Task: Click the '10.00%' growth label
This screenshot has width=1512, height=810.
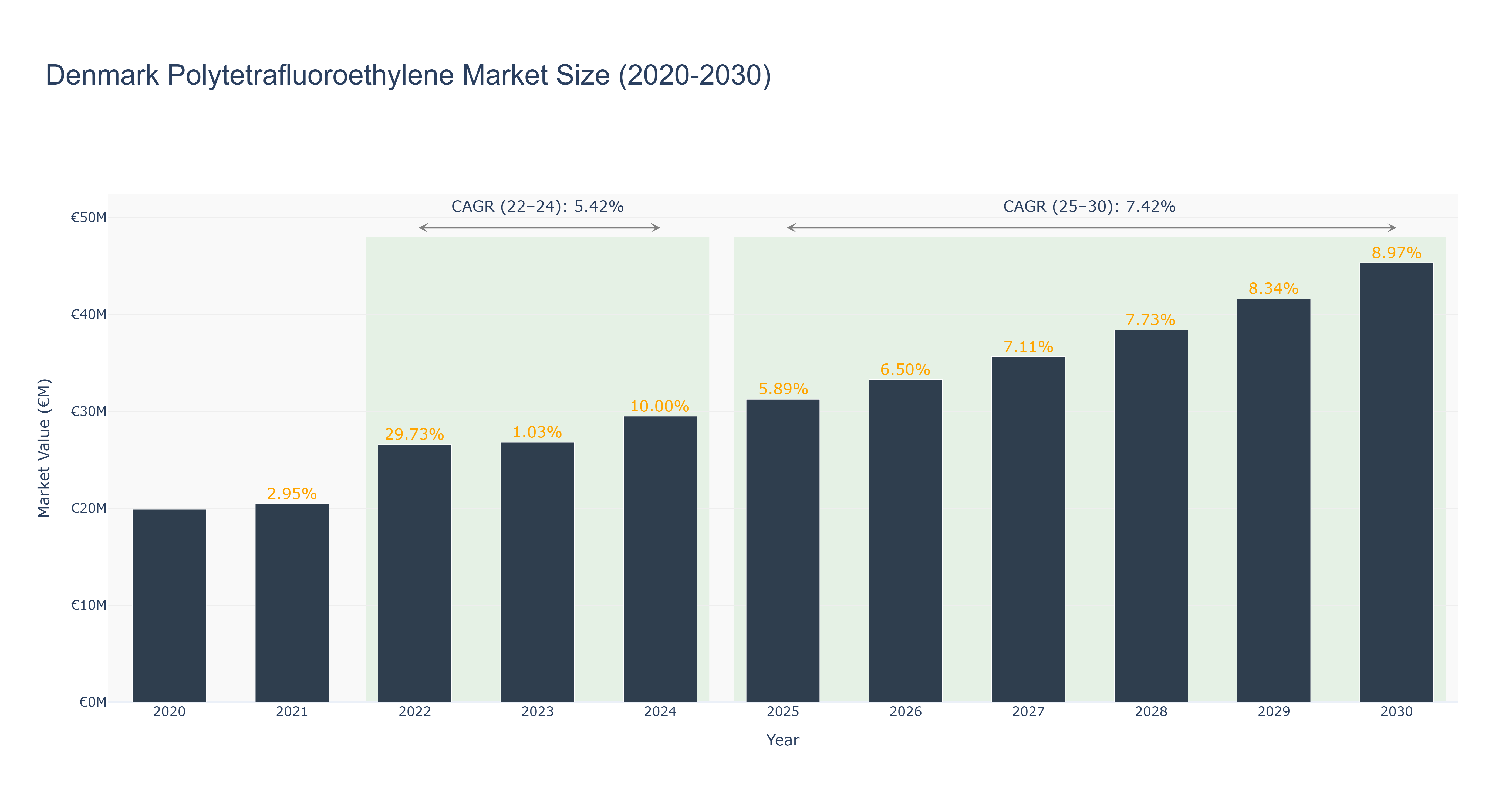Action: click(660, 406)
